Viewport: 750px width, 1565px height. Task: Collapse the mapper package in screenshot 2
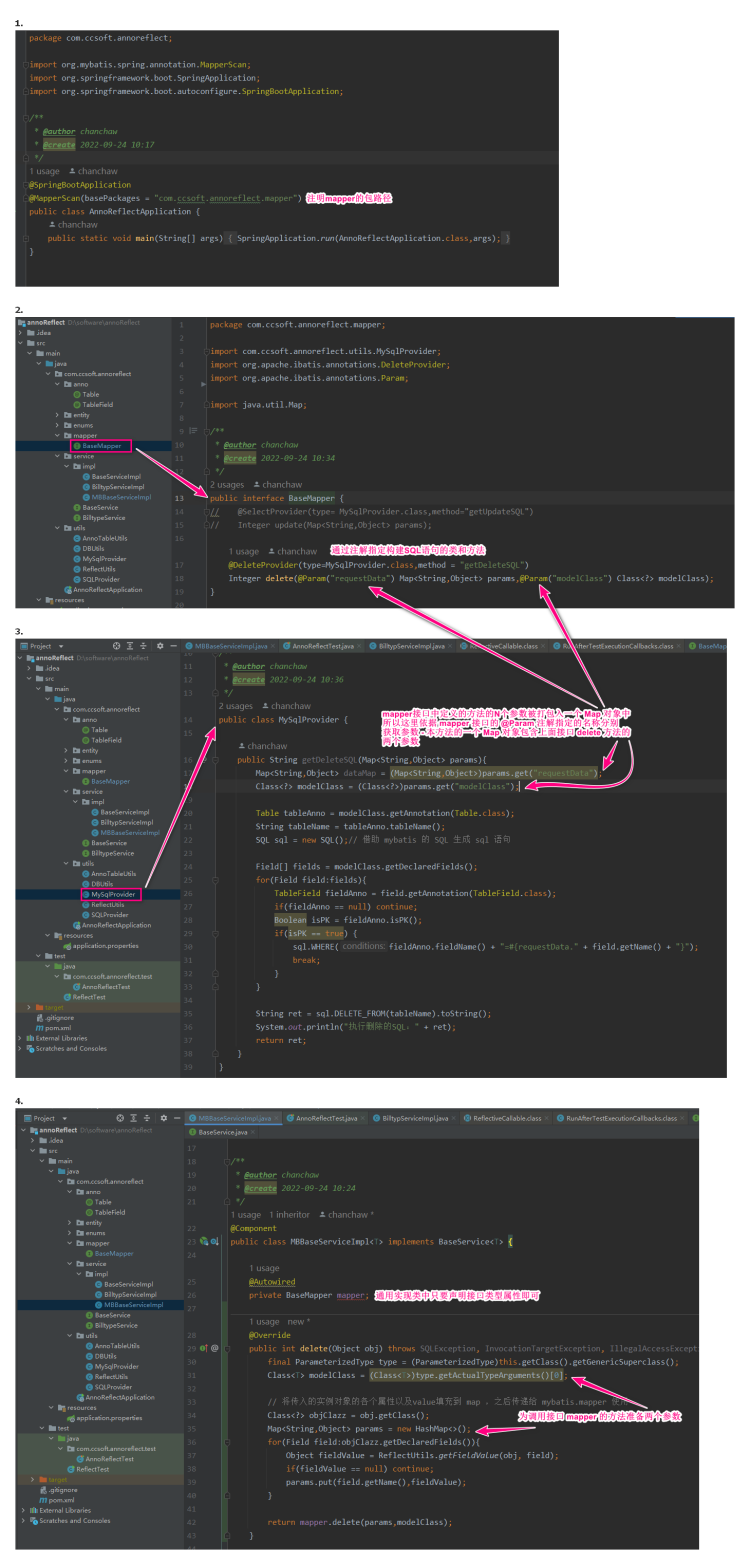(57, 435)
